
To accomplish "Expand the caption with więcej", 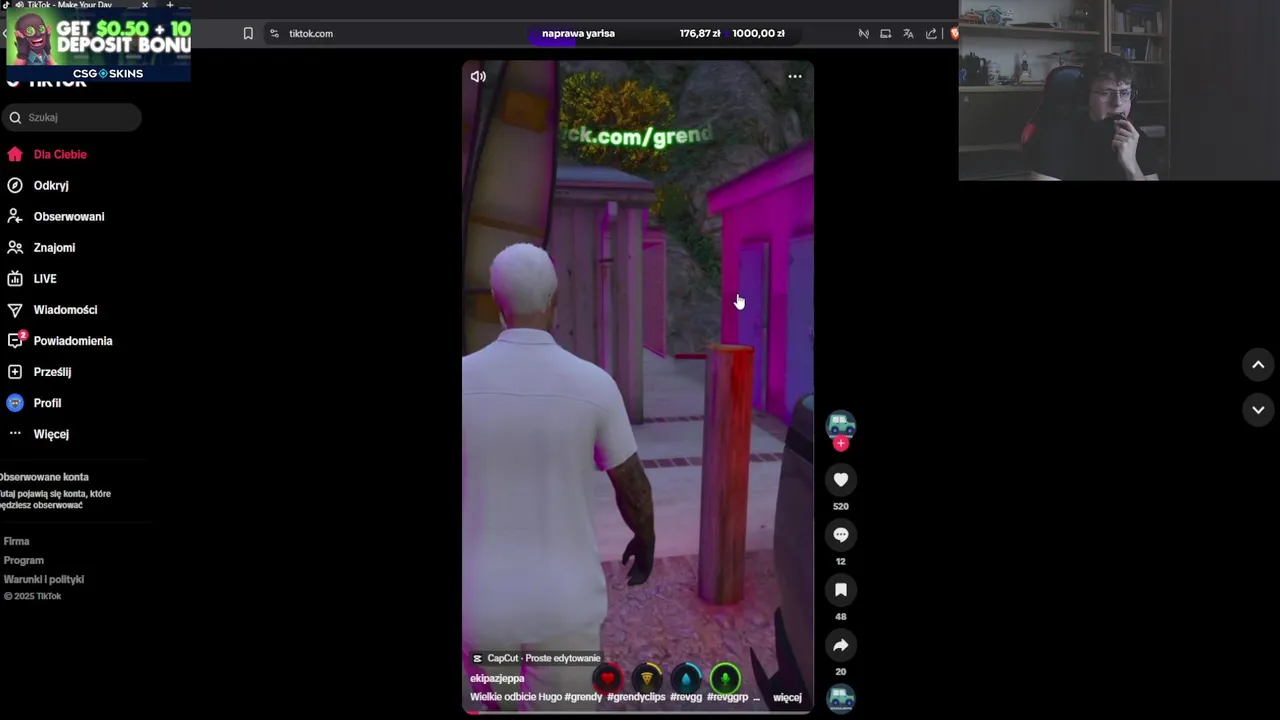I will pyautogui.click(x=787, y=697).
